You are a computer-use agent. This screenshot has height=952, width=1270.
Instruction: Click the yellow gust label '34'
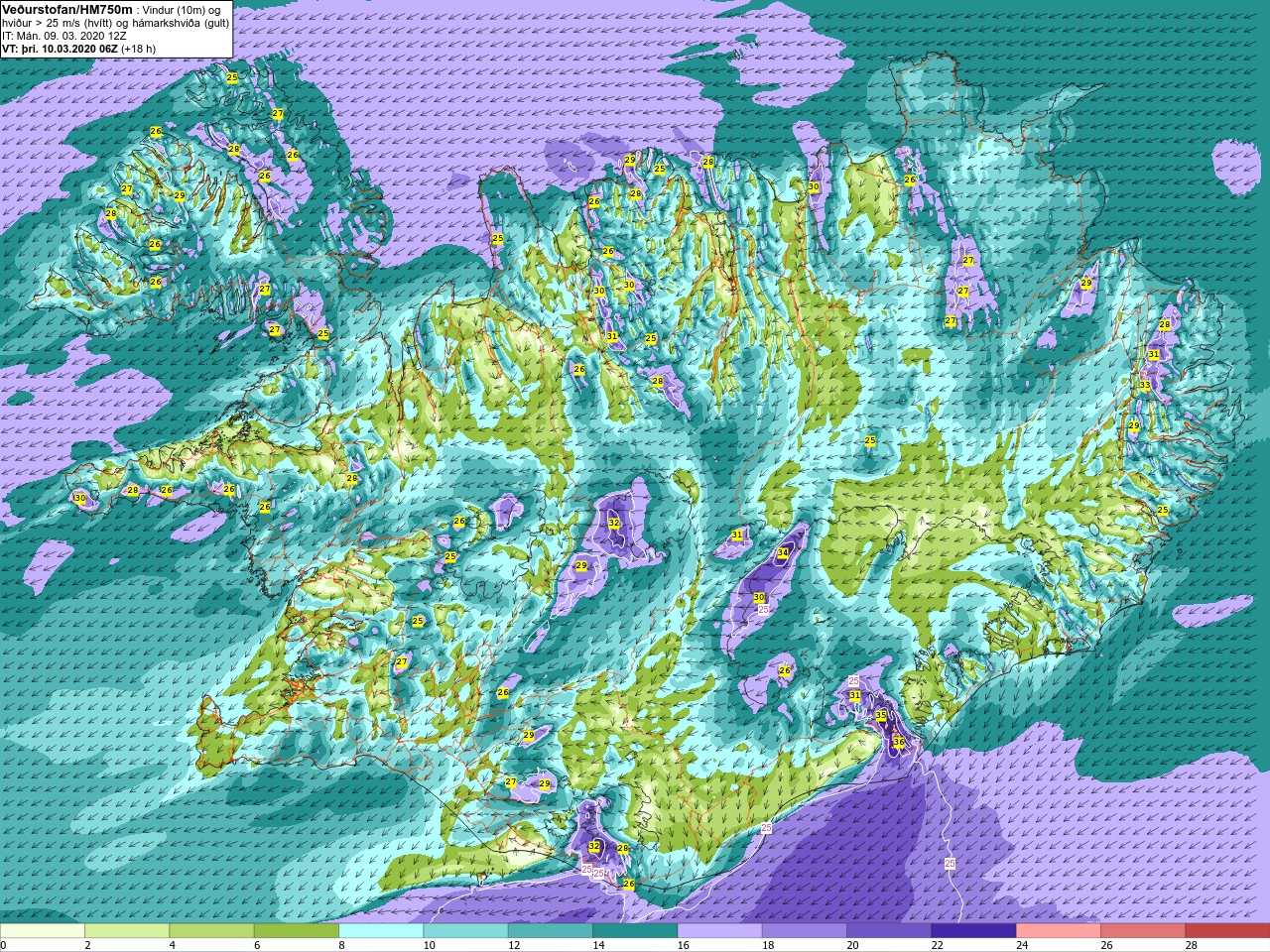click(783, 553)
